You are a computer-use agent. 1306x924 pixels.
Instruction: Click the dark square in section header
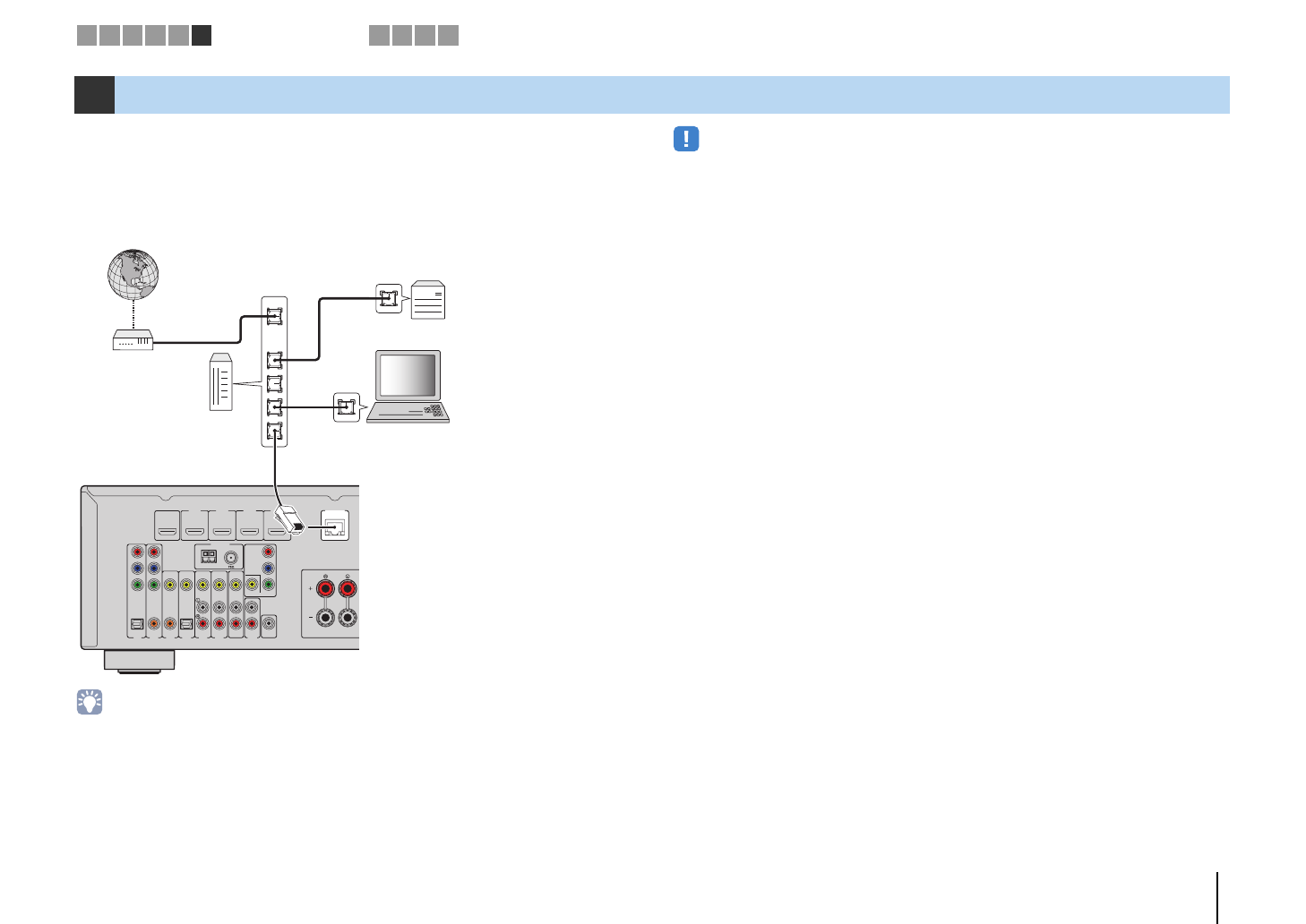pos(94,95)
